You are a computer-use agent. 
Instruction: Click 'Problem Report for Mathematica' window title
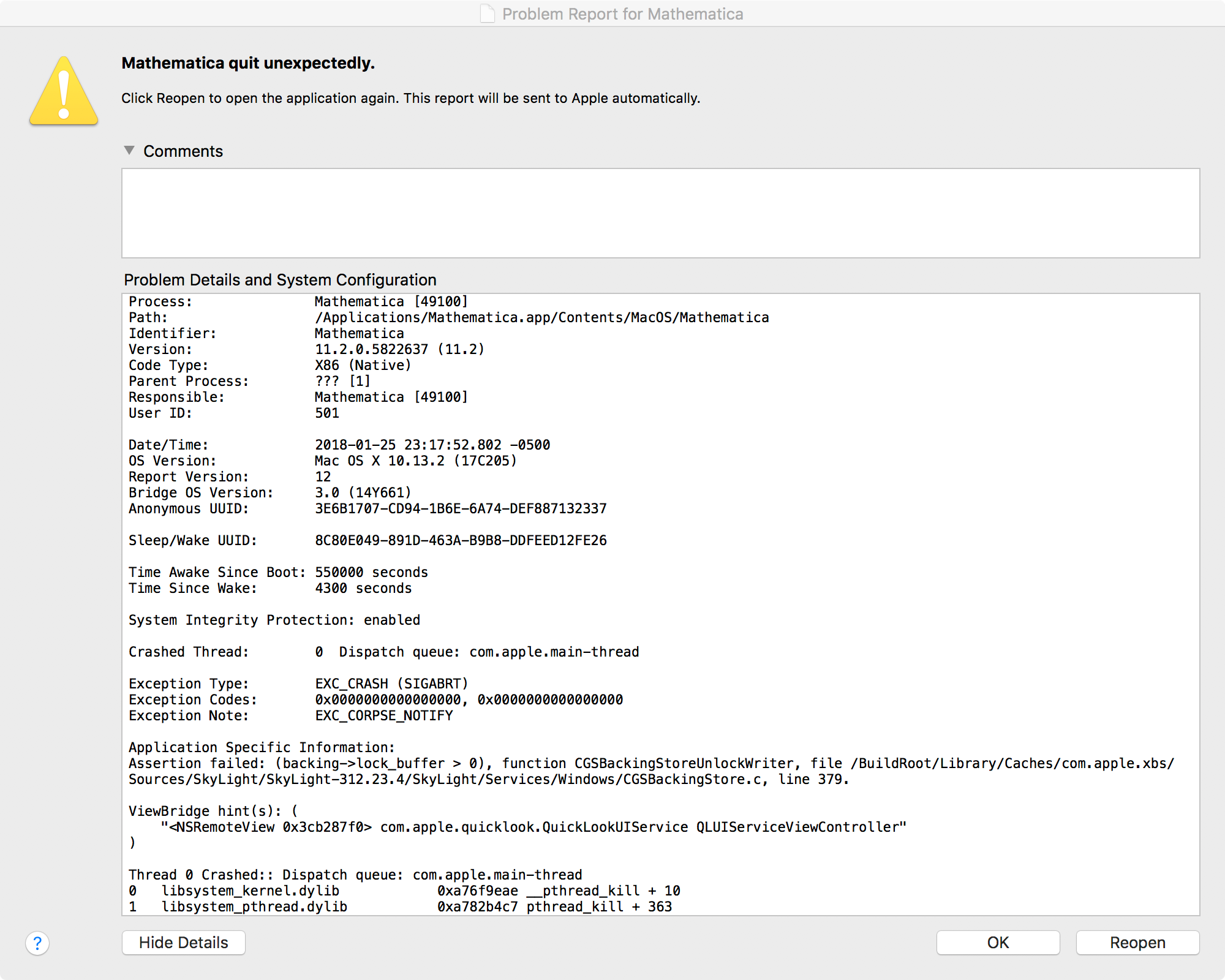coord(622,13)
